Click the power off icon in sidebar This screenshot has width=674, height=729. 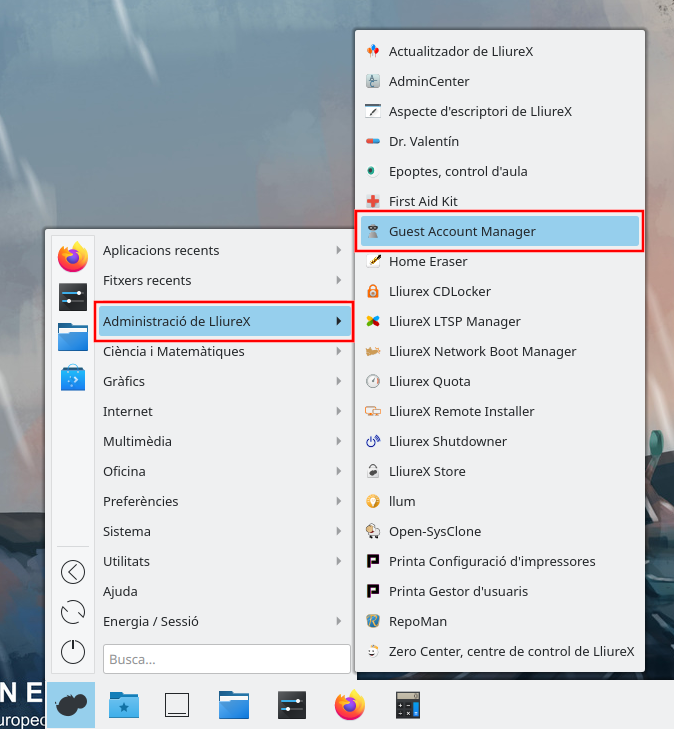73,652
